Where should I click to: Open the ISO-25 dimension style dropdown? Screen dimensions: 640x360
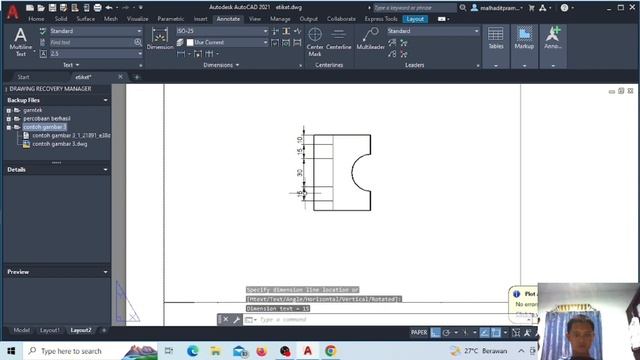(222, 31)
